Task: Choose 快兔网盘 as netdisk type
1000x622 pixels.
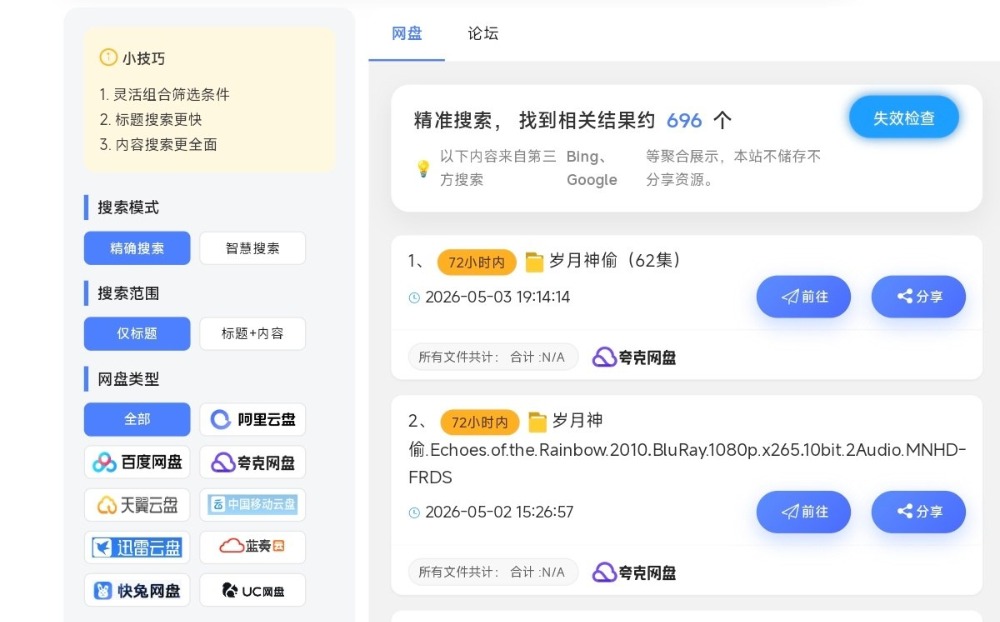Action: 137,590
